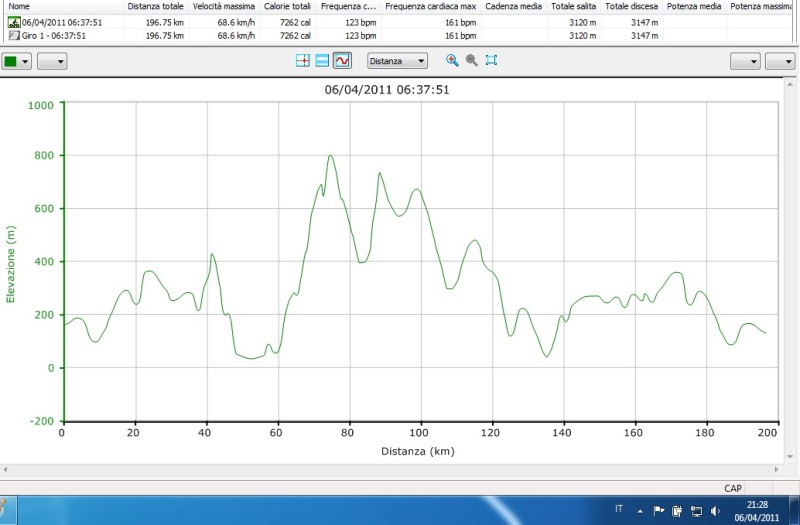
Task: Toggle the filled area chart style button
Action: pyautogui.click(x=322, y=61)
